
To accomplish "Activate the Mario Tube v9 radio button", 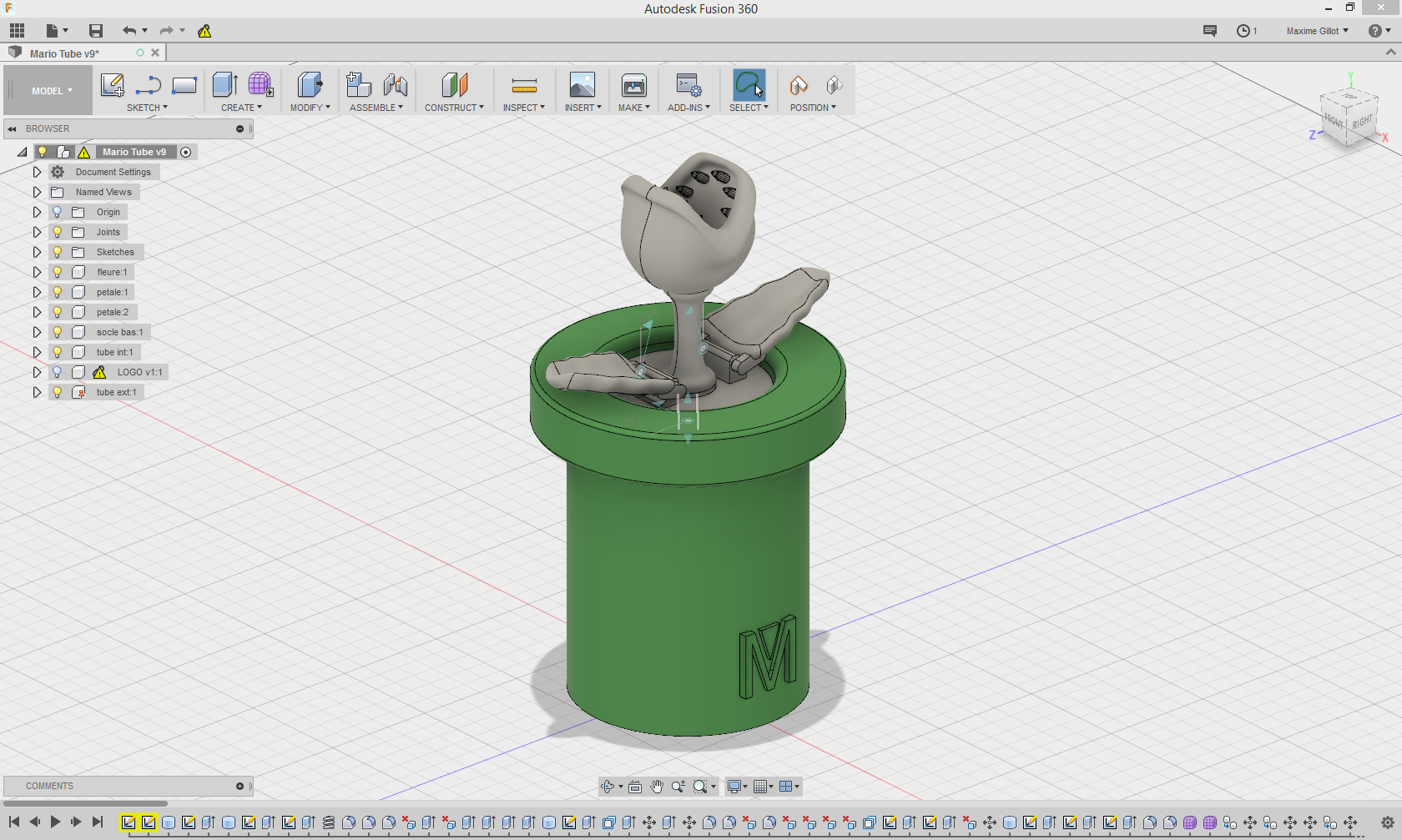I will point(186,152).
